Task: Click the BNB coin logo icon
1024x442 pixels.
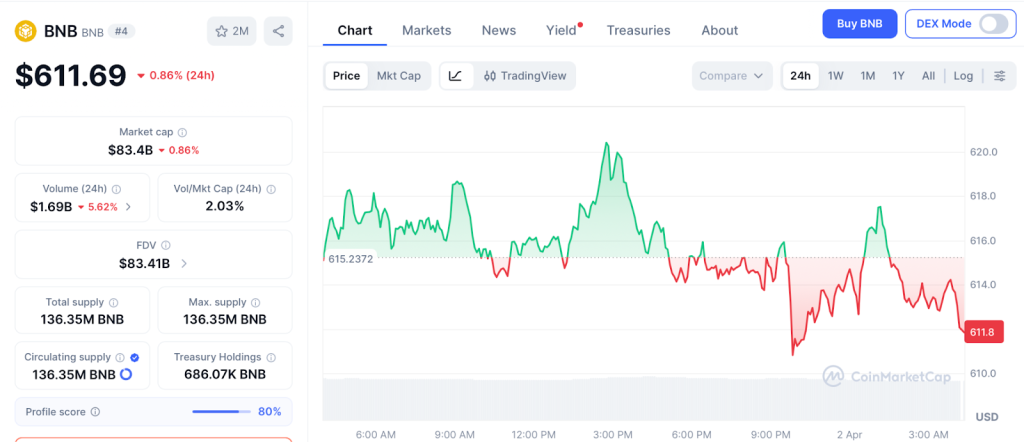Action: [24, 31]
